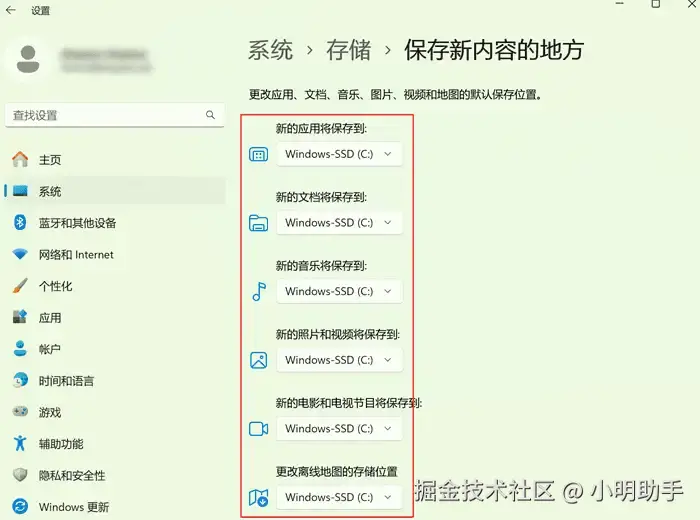Click the 系统 breadcrumb link
700x520 pixels.
tap(271, 50)
